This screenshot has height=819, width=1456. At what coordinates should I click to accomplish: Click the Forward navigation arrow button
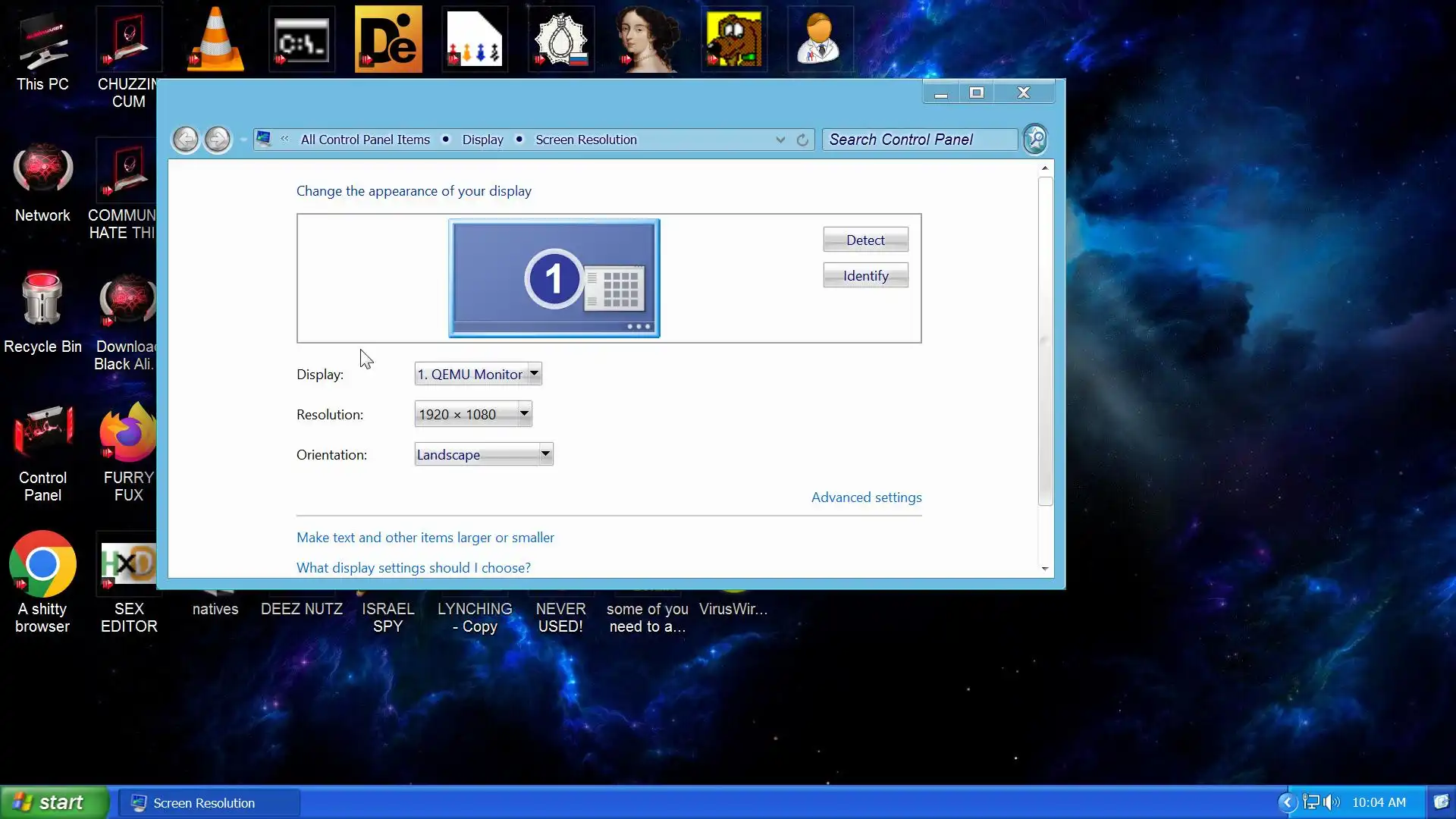point(218,140)
